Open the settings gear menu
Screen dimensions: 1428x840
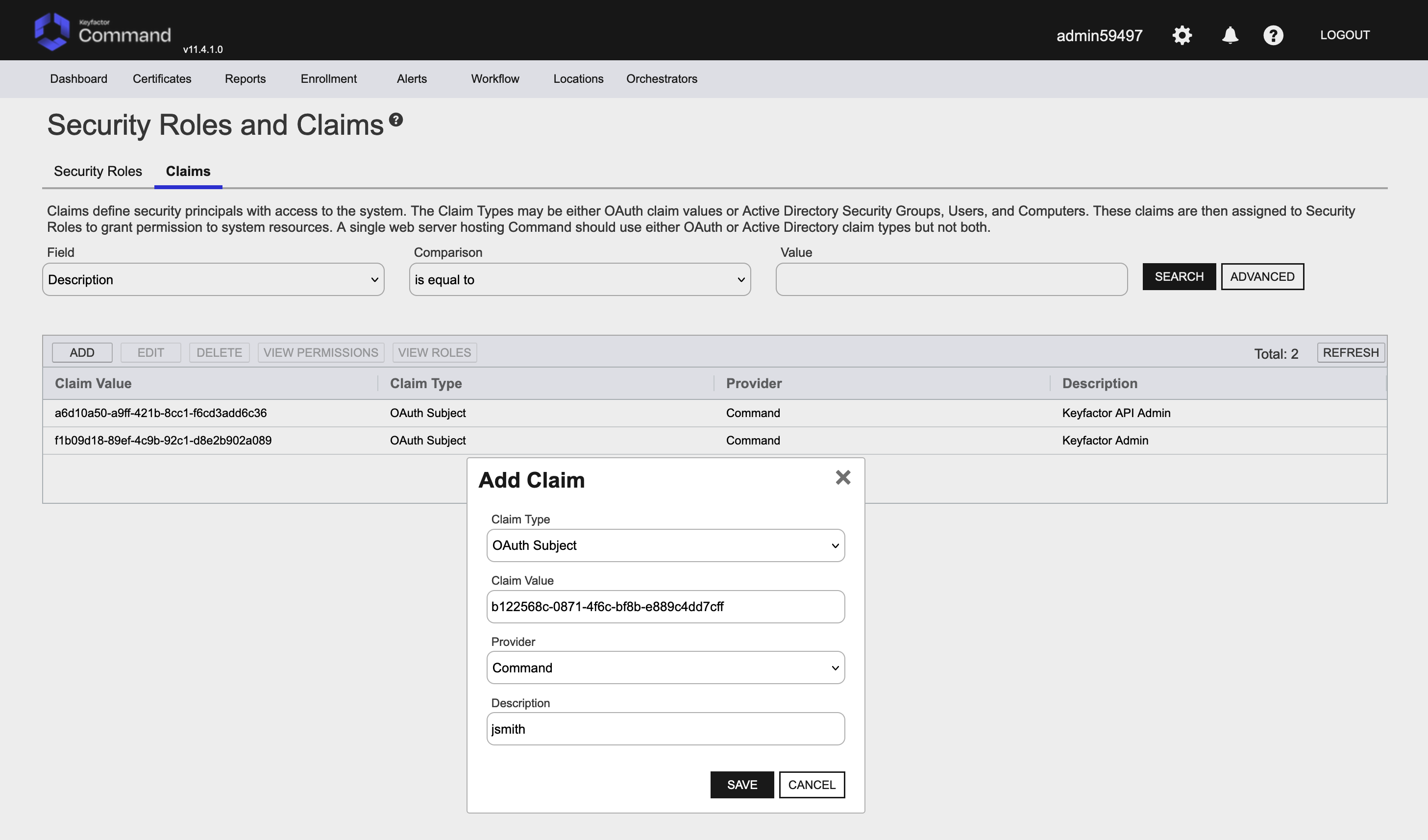coord(1182,35)
